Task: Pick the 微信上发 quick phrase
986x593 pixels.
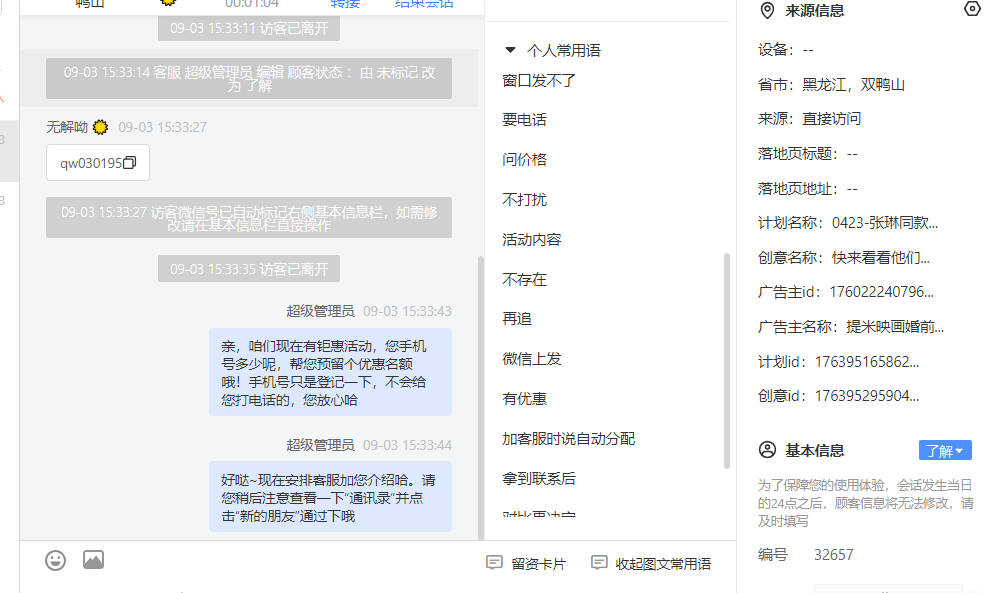Action: pyautogui.click(x=531, y=358)
